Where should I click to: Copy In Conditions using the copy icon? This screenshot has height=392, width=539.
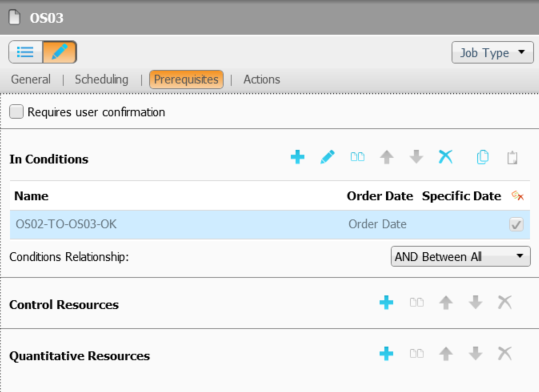(483, 157)
